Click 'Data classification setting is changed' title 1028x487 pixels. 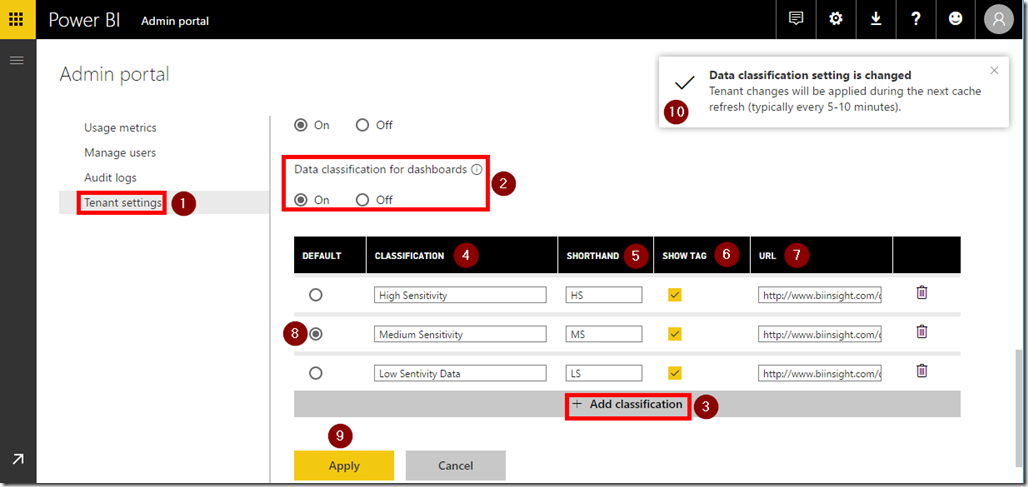(810, 75)
